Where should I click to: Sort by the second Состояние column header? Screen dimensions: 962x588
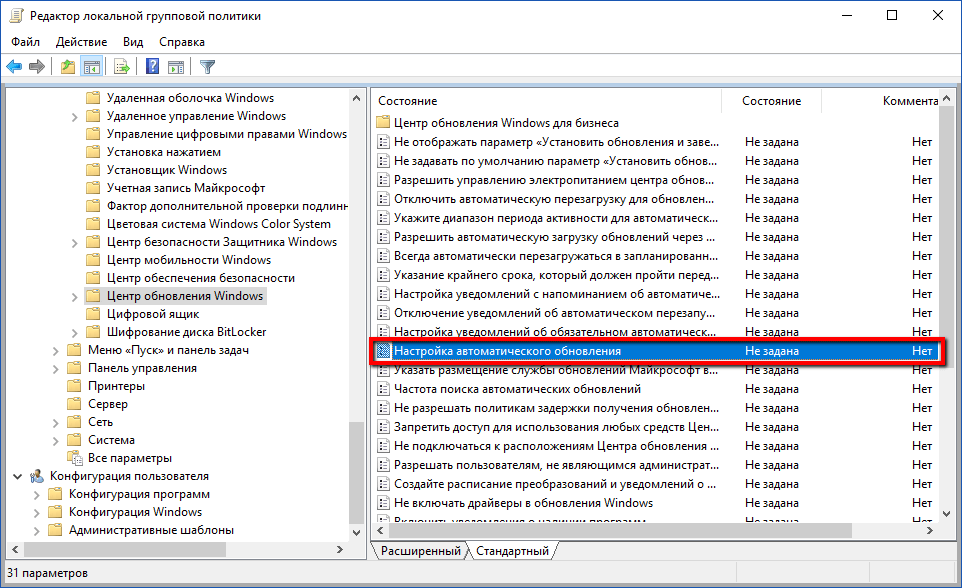(x=771, y=101)
